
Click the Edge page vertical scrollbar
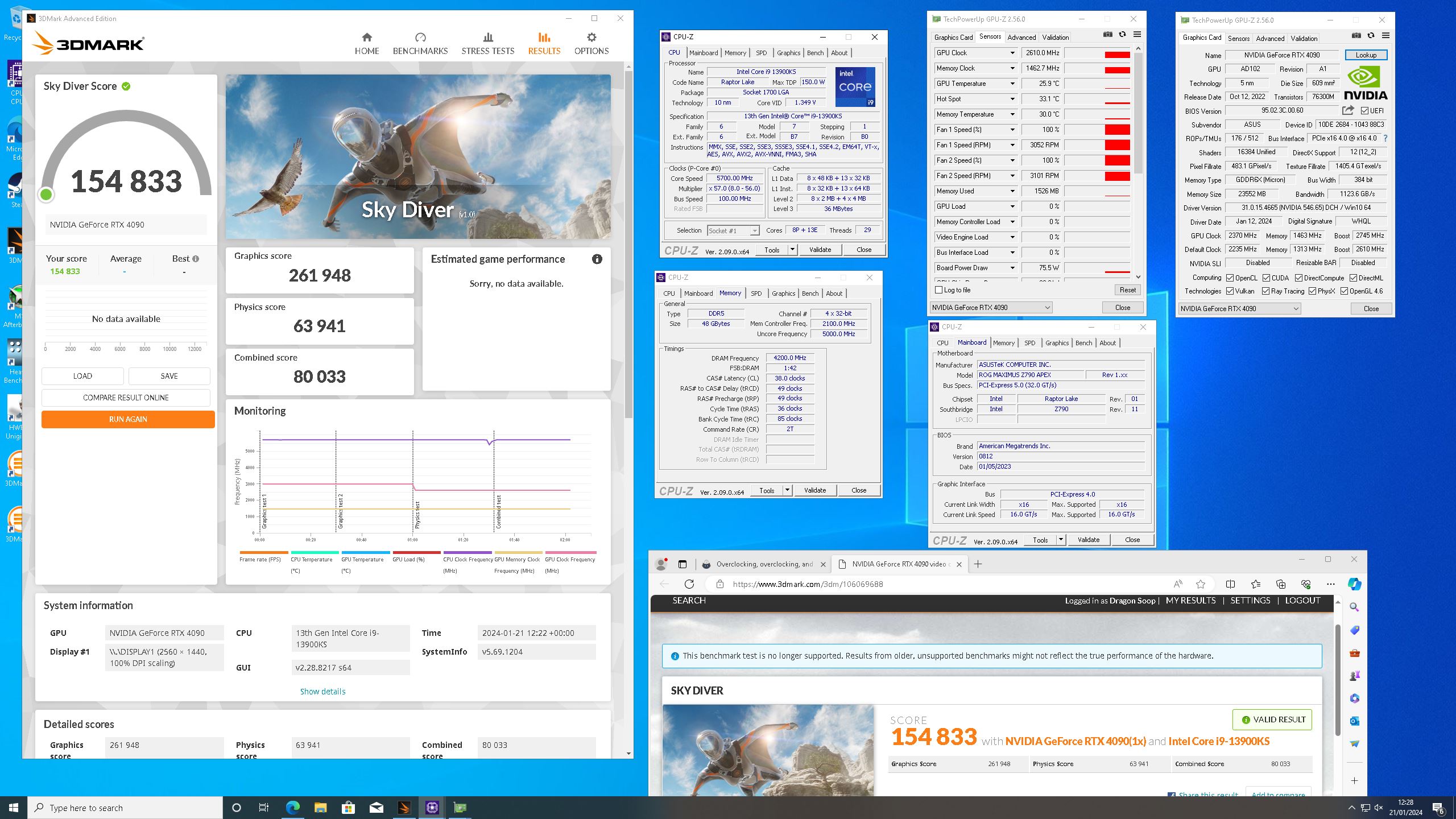pyautogui.click(x=1338, y=680)
